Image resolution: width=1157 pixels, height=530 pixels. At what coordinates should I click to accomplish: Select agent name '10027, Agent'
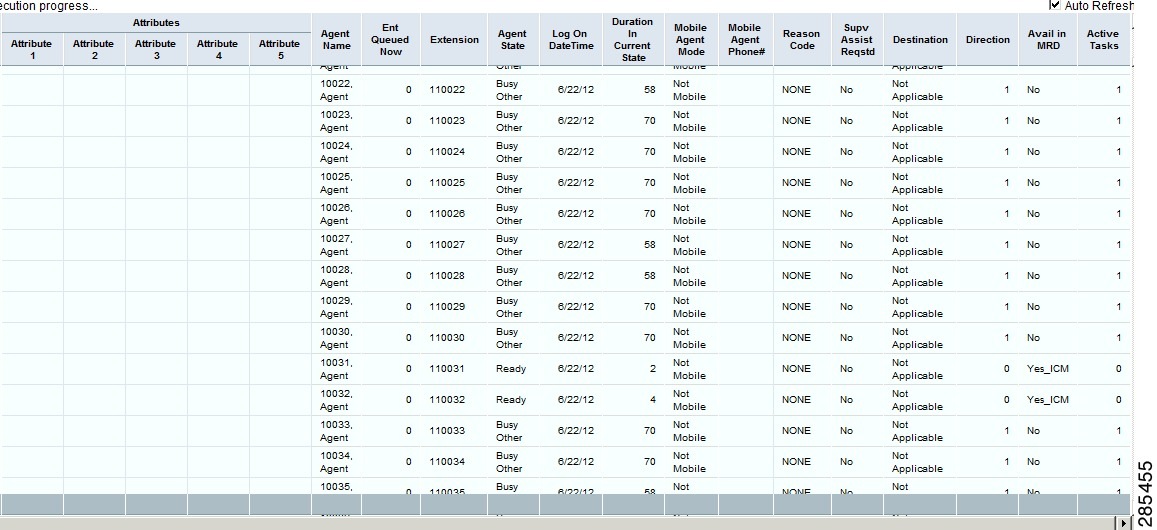click(336, 245)
